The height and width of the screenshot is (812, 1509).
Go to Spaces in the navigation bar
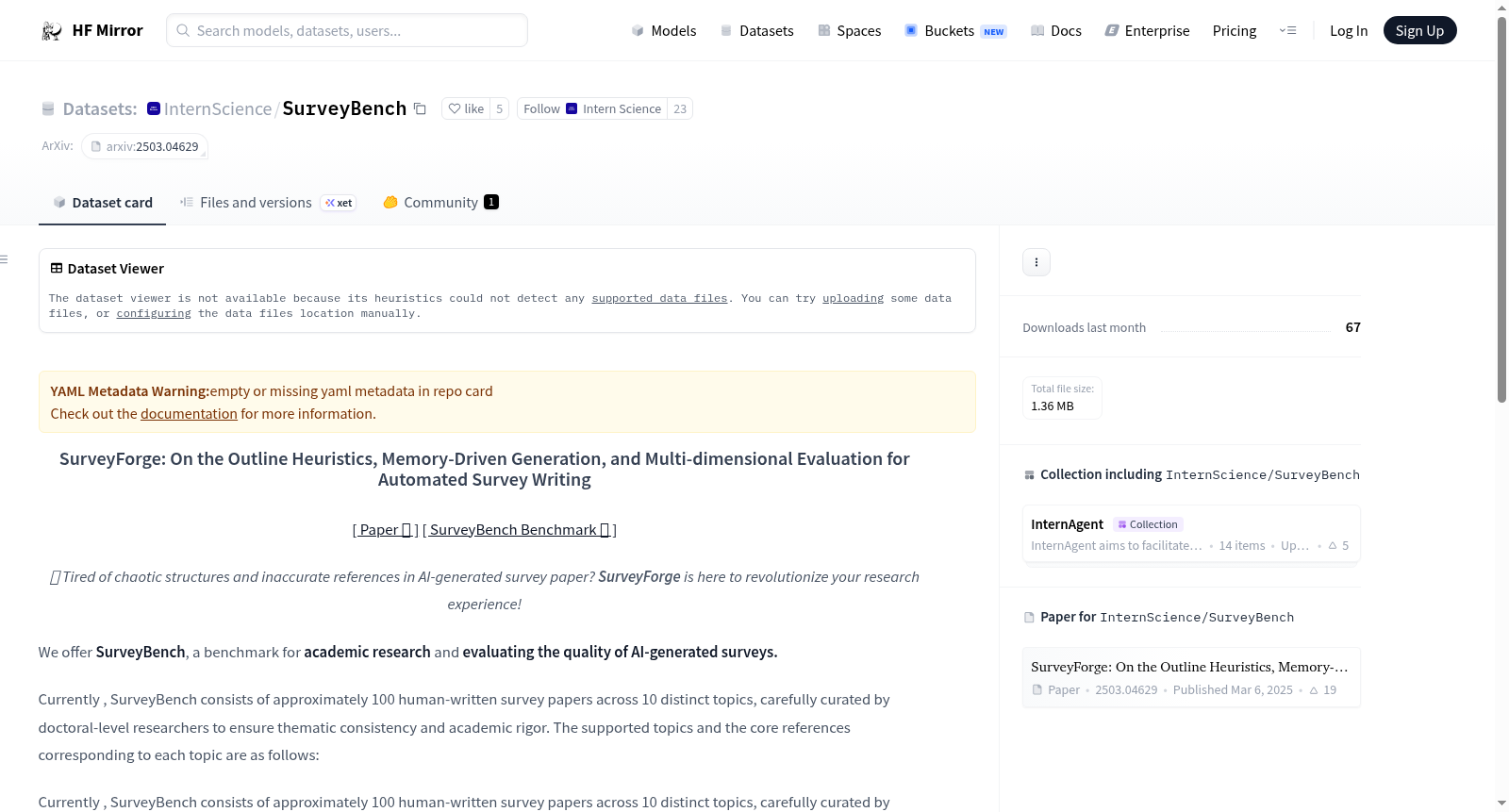click(849, 31)
